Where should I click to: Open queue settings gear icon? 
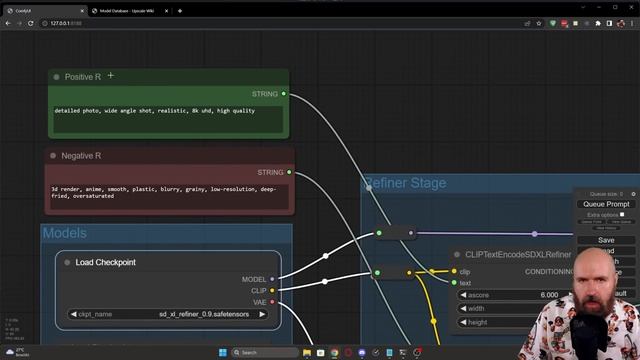[633, 194]
